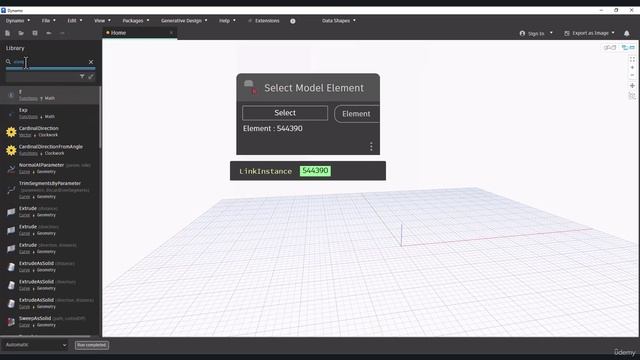Image resolution: width=640 pixels, height=360 pixels.
Task: Click the New file toolbar icon
Action: (7, 33)
